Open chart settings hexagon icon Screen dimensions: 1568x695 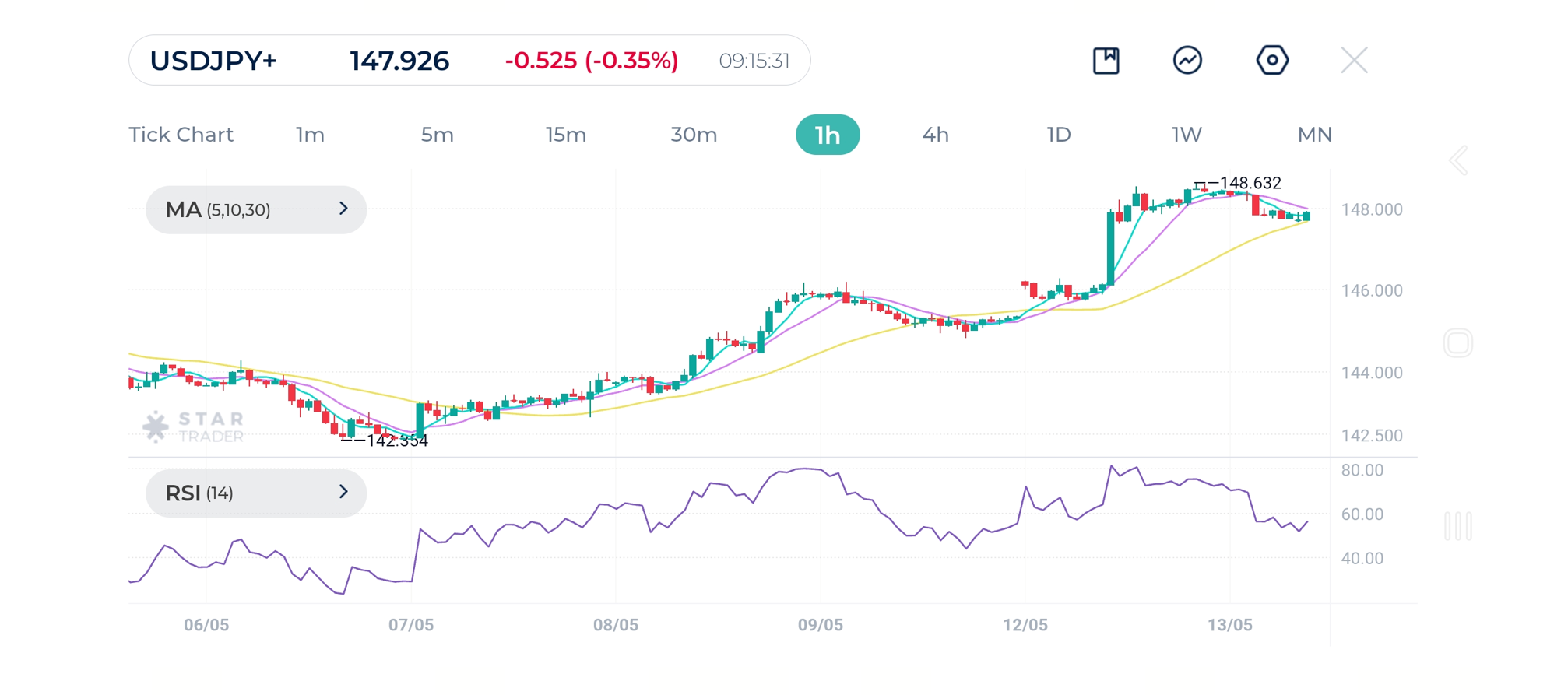1272,61
